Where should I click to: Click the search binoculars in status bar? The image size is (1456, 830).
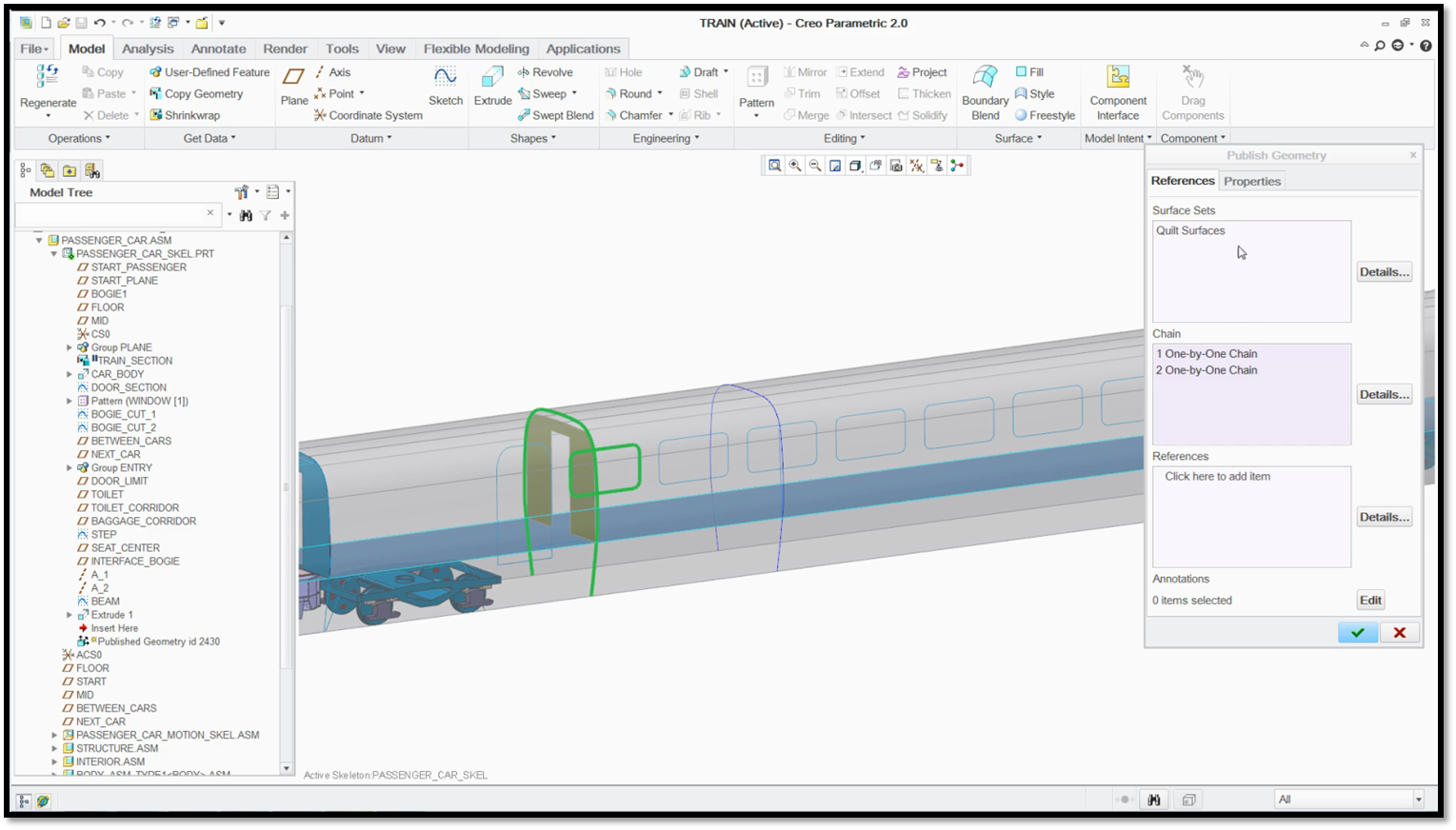(1153, 800)
